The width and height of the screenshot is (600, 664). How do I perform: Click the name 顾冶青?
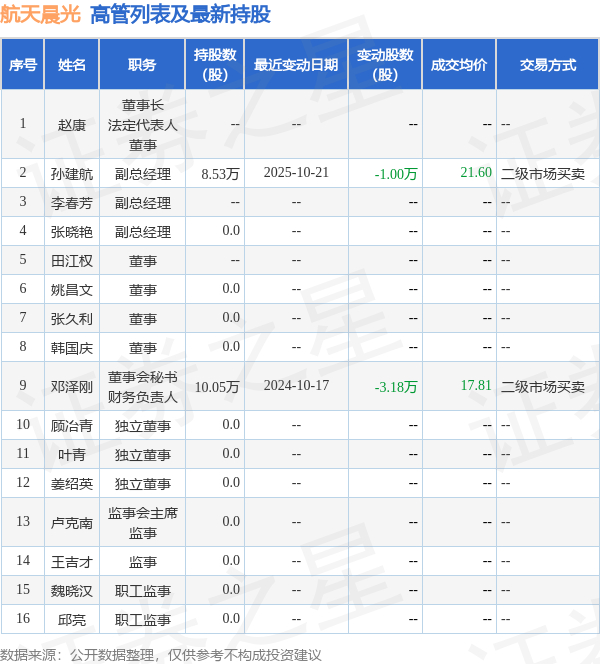tap(72, 426)
